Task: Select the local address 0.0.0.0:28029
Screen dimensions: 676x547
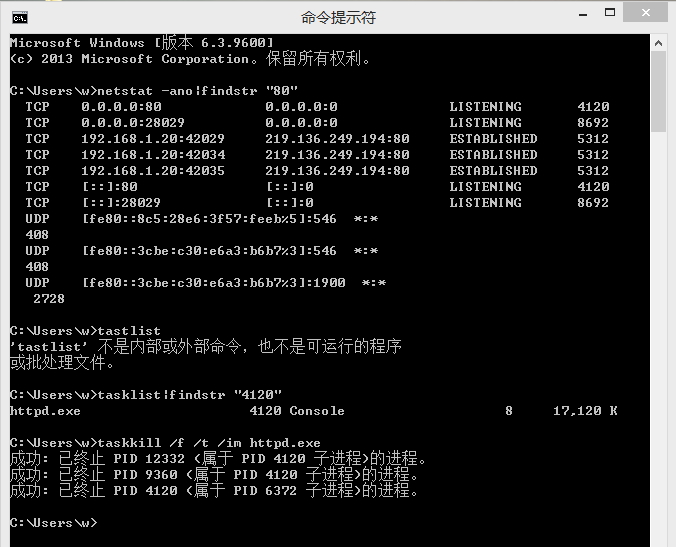Action: coord(133,123)
